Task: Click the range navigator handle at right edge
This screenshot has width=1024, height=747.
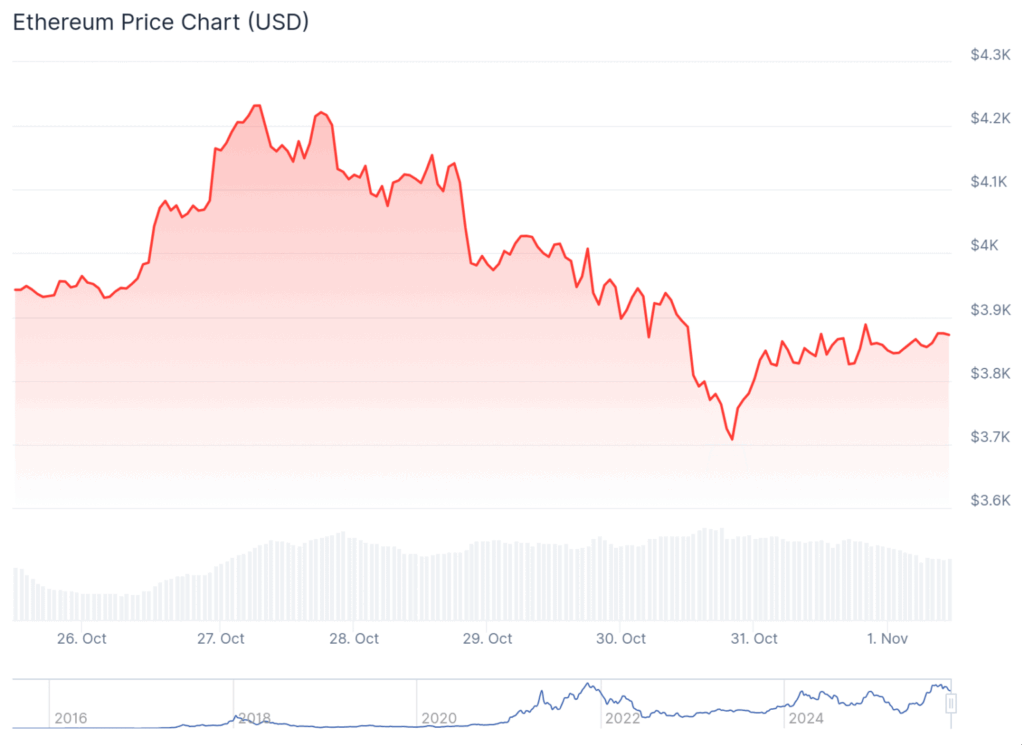Action: pos(951,703)
